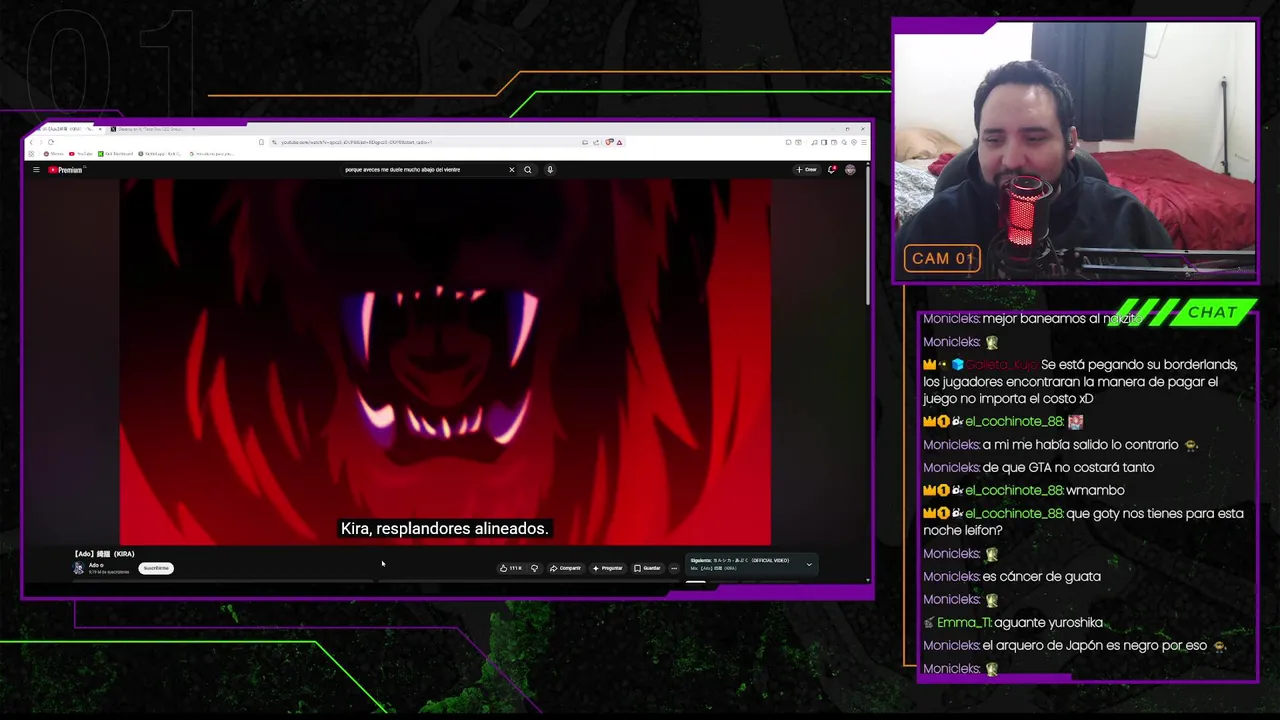Click the Suscribirme button
1280x720 pixels.
tap(156, 568)
